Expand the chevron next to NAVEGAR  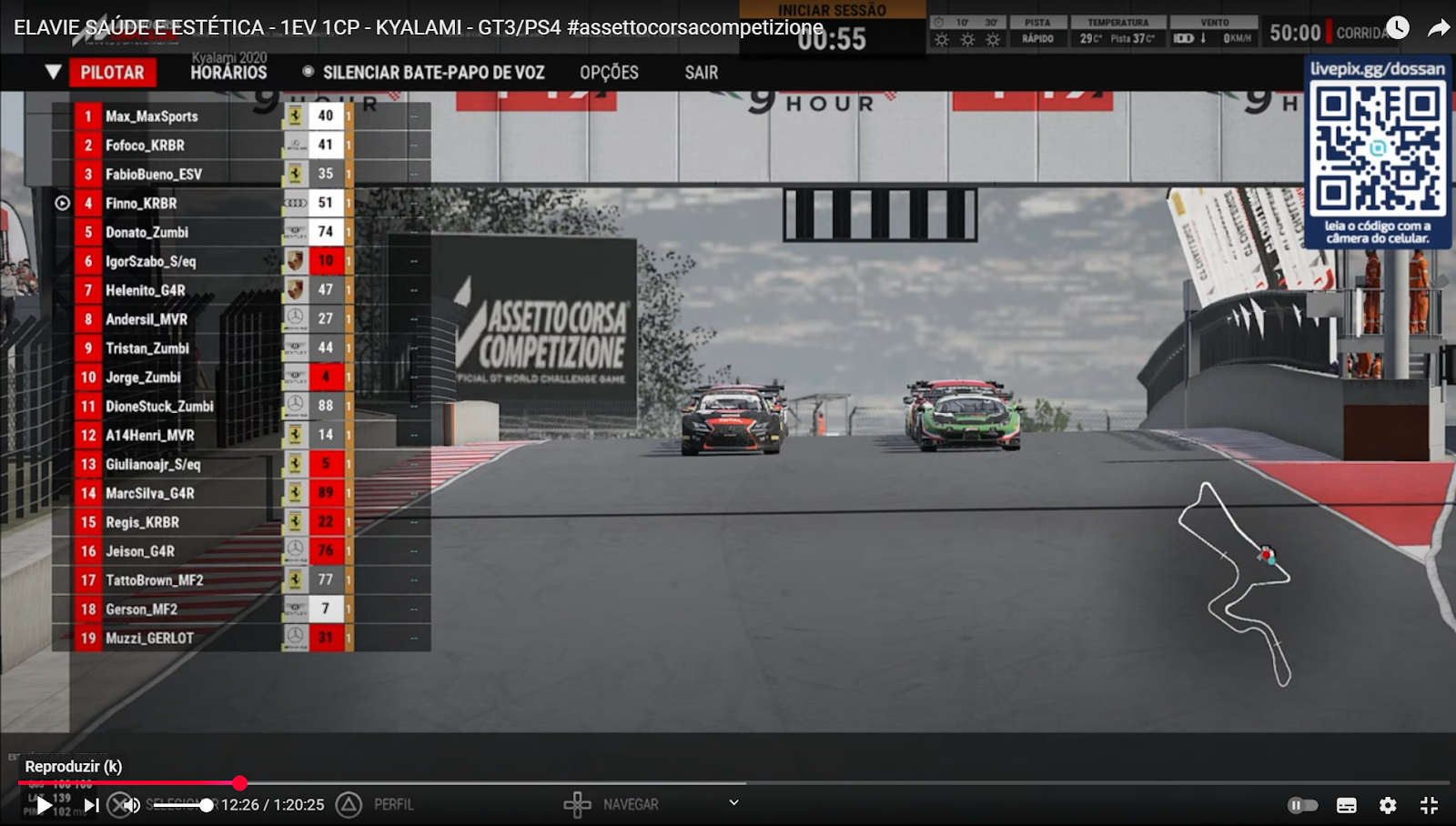click(733, 802)
